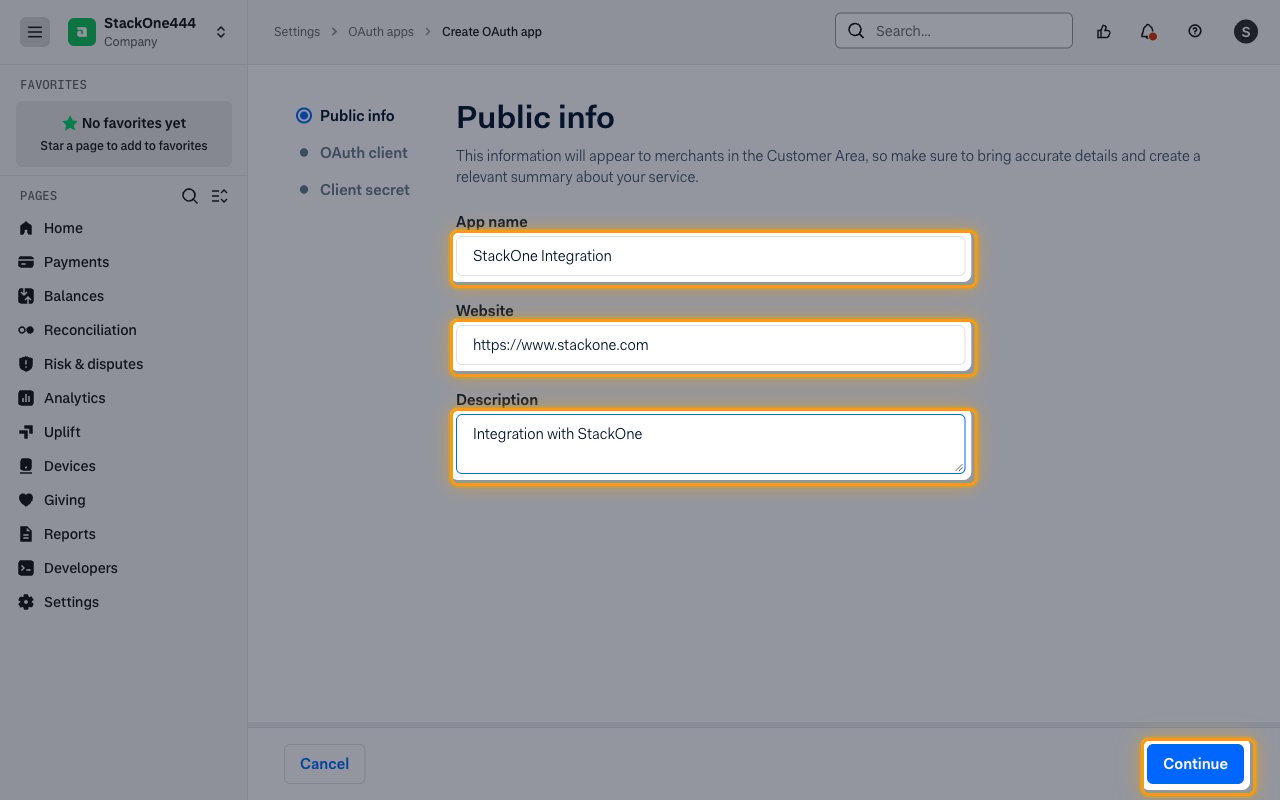Open Payments page label in sidebar

[x=76, y=262]
